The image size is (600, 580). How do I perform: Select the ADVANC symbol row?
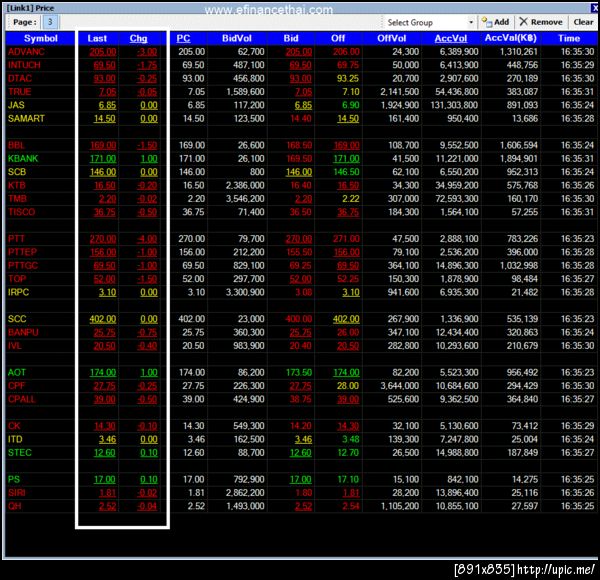[x=26, y=52]
